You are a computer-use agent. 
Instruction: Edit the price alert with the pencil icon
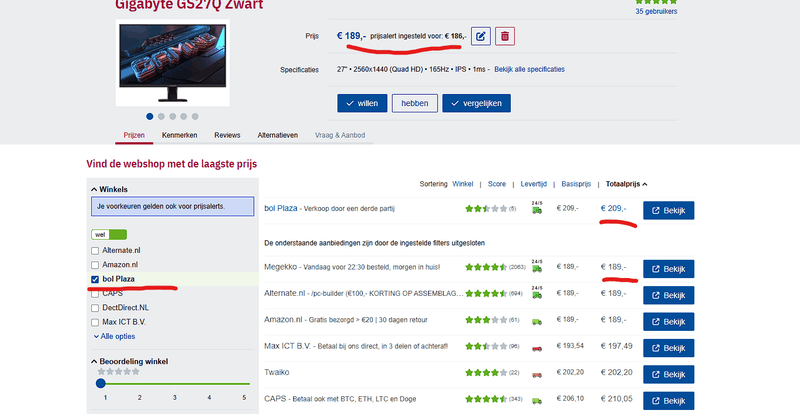[481, 36]
